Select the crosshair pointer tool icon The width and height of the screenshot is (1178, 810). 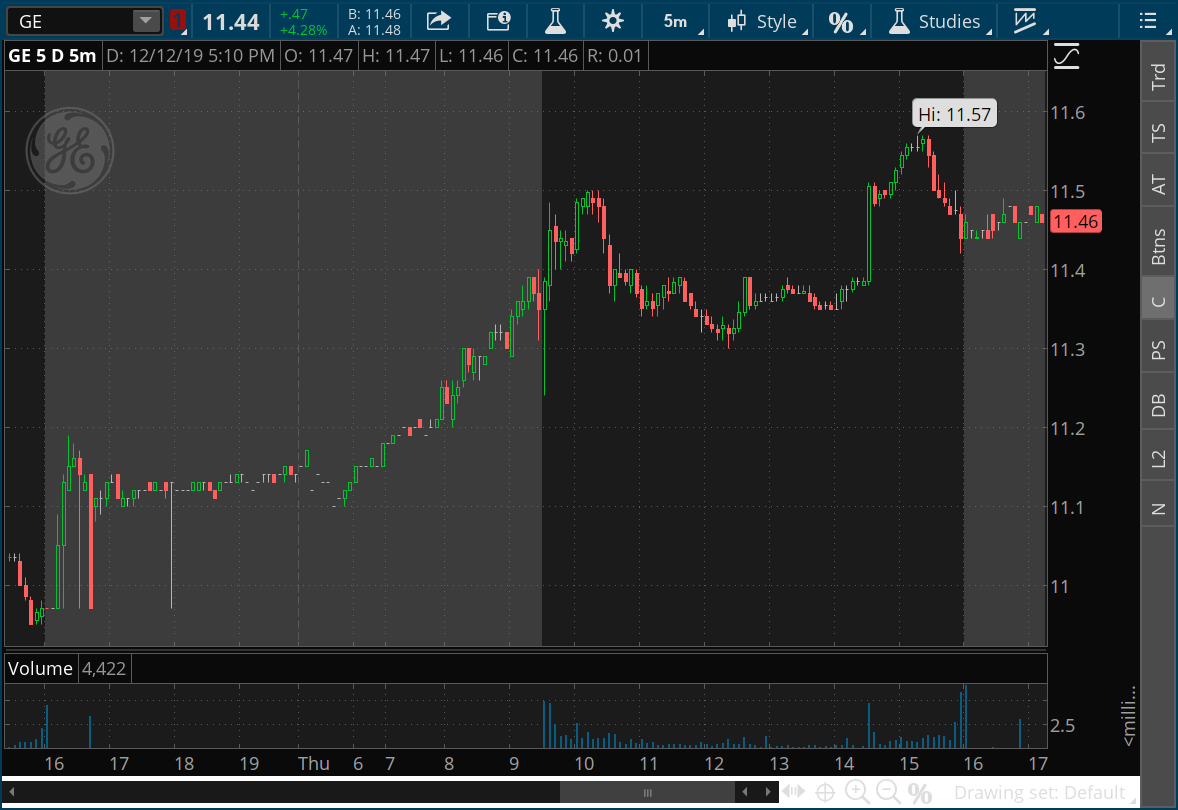pos(825,792)
